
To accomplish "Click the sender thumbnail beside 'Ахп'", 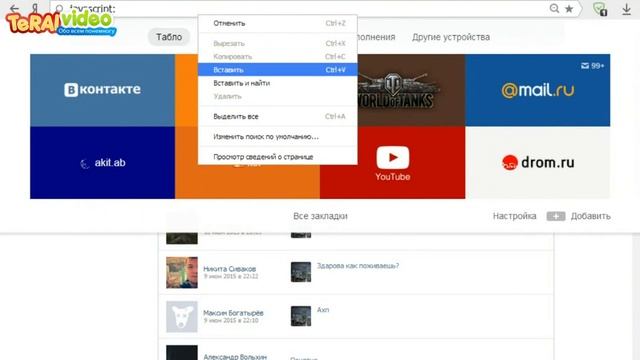I will point(301,316).
